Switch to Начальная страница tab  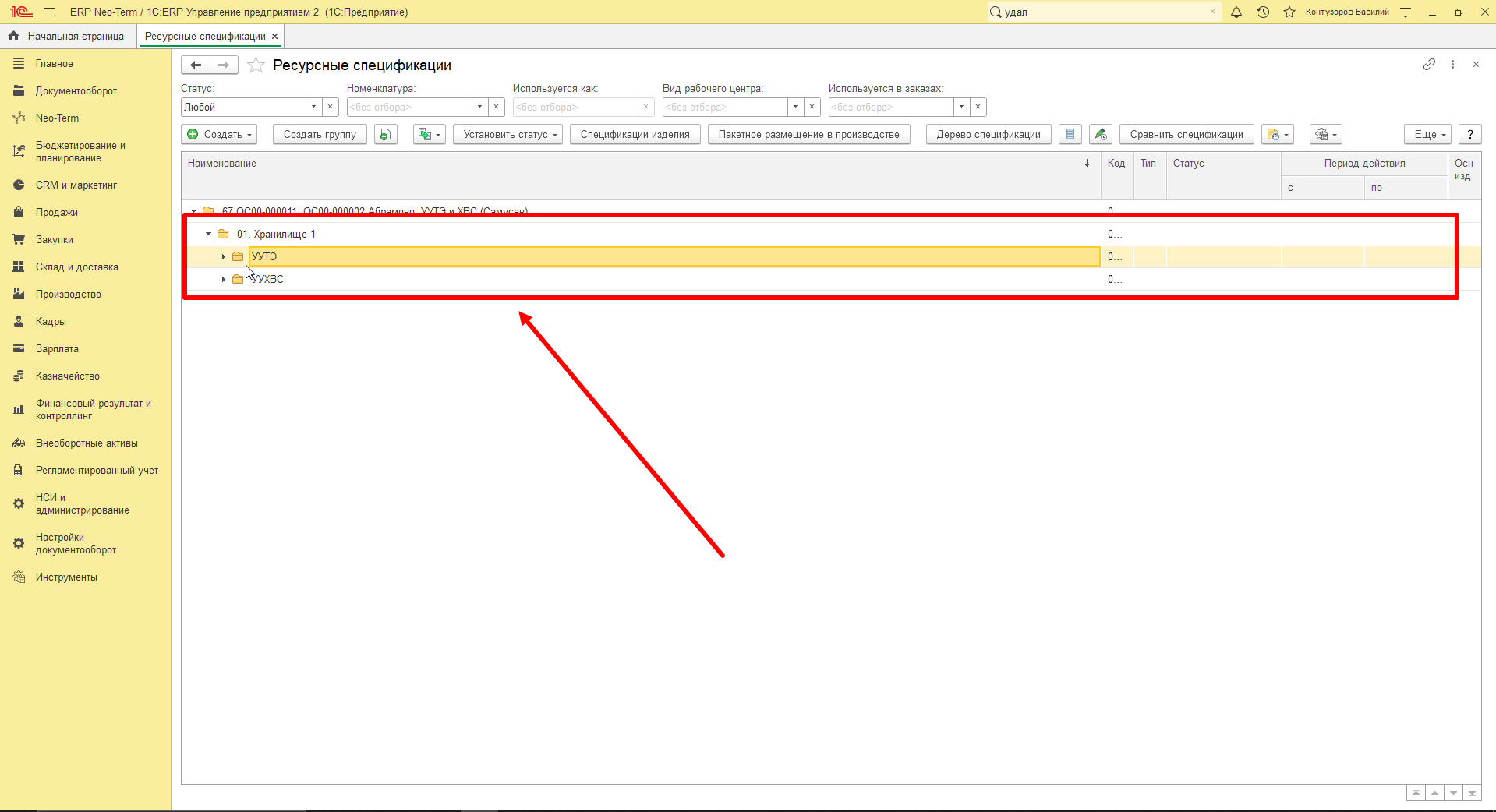click(x=67, y=36)
